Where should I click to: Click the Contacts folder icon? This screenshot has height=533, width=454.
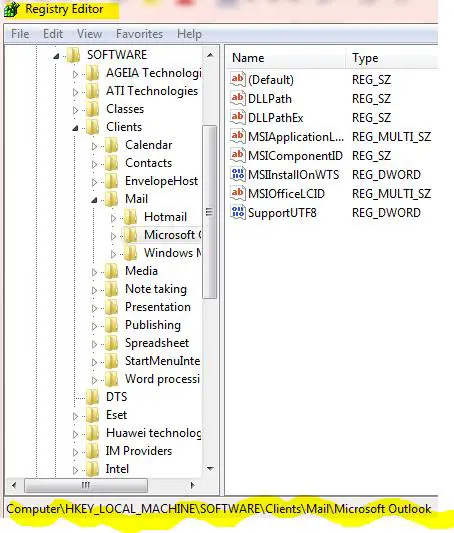(x=111, y=163)
